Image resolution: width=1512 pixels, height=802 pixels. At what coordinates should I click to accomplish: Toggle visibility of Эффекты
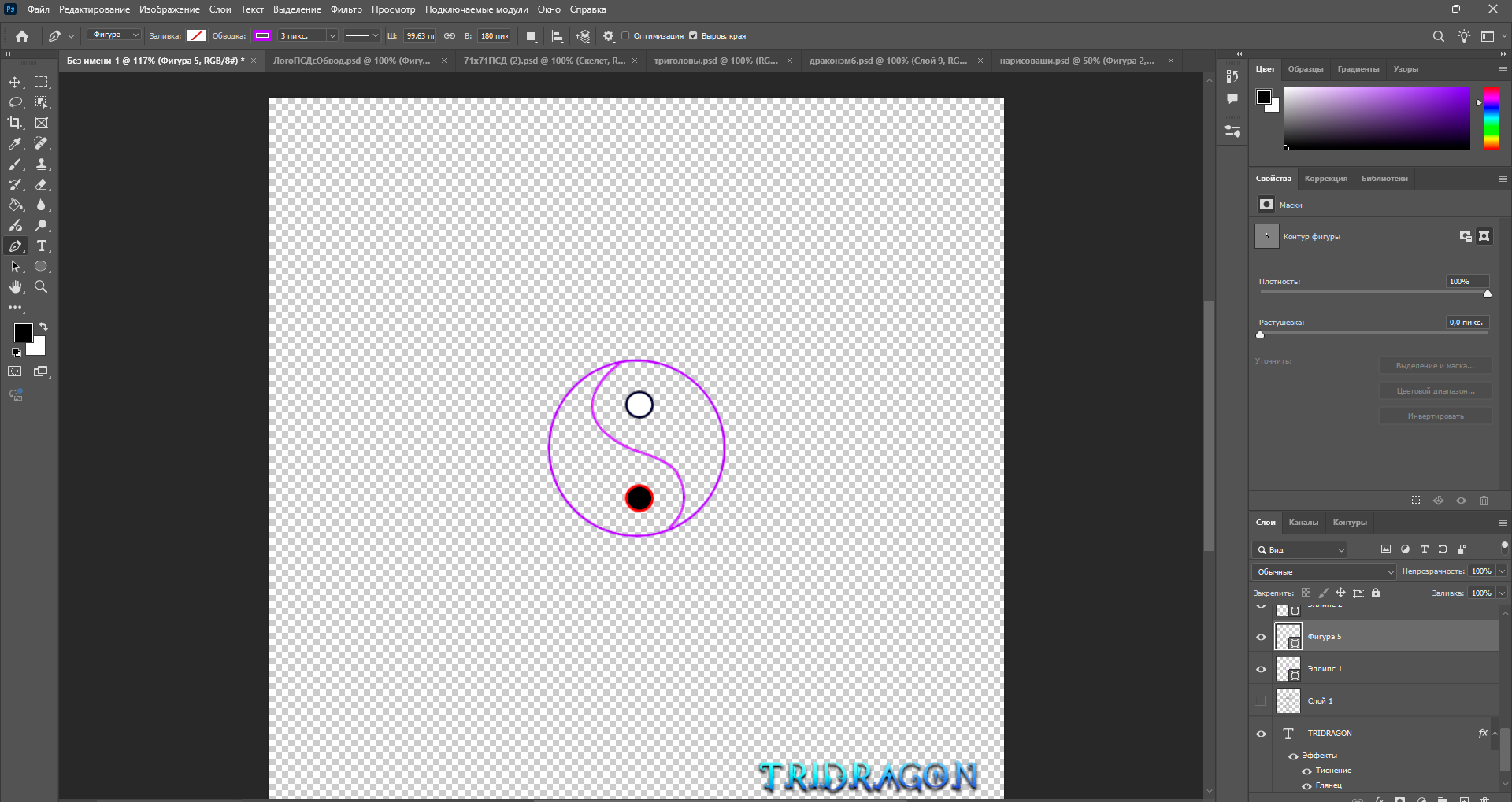(1293, 756)
